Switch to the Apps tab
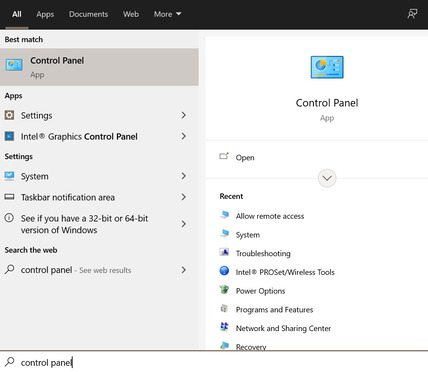Image resolution: width=428 pixels, height=372 pixels. coord(45,14)
